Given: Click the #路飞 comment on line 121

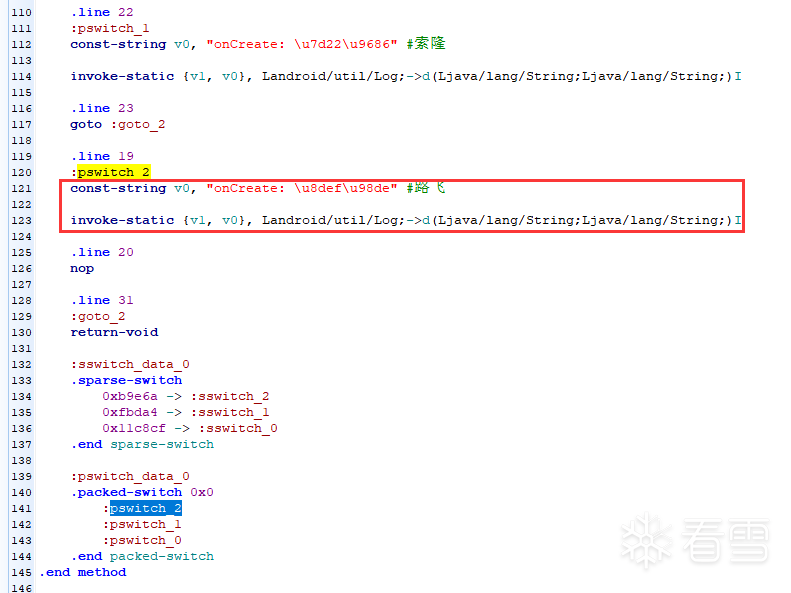Looking at the screenshot, I should [426, 188].
